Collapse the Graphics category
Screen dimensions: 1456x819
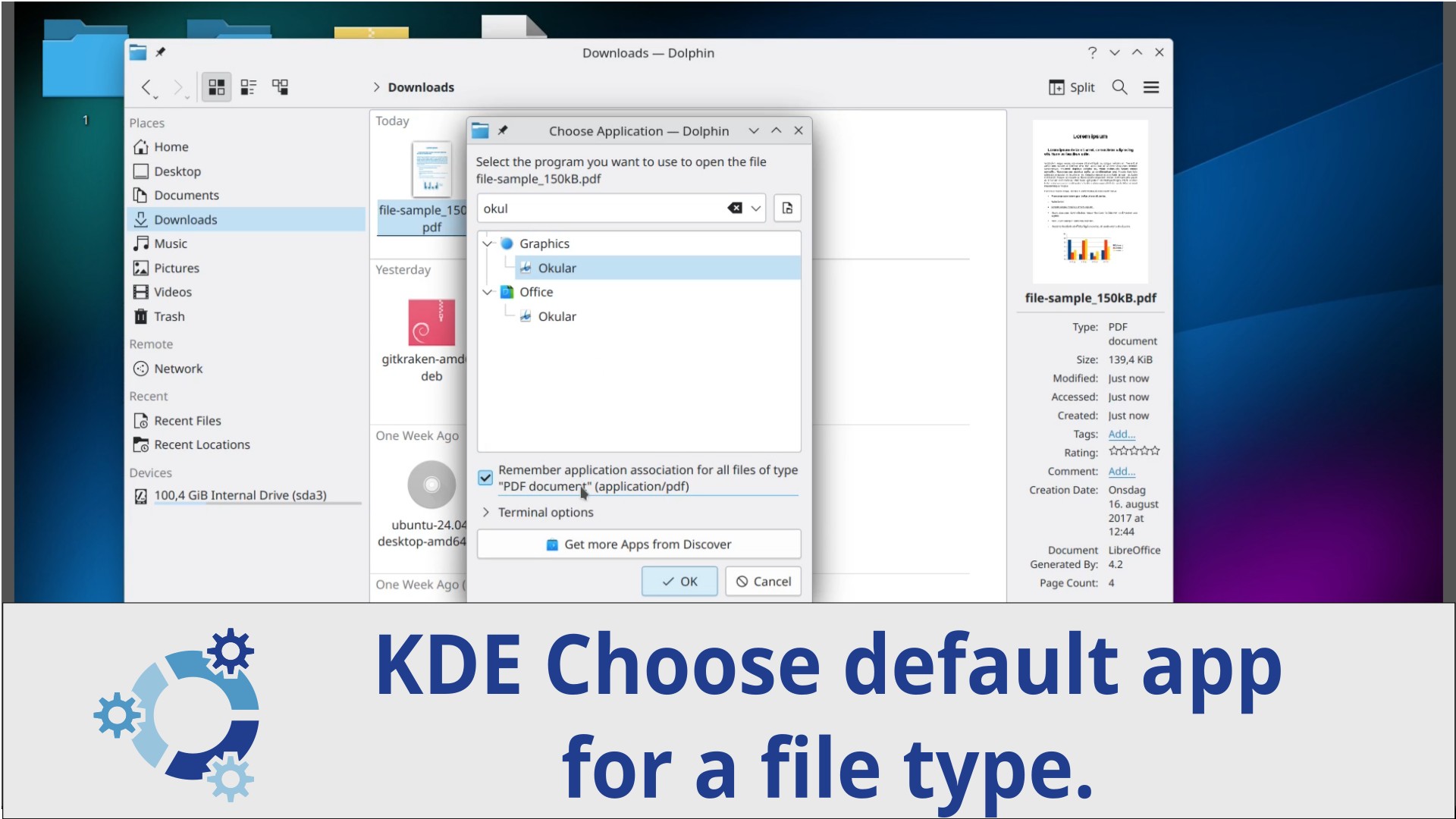(488, 243)
